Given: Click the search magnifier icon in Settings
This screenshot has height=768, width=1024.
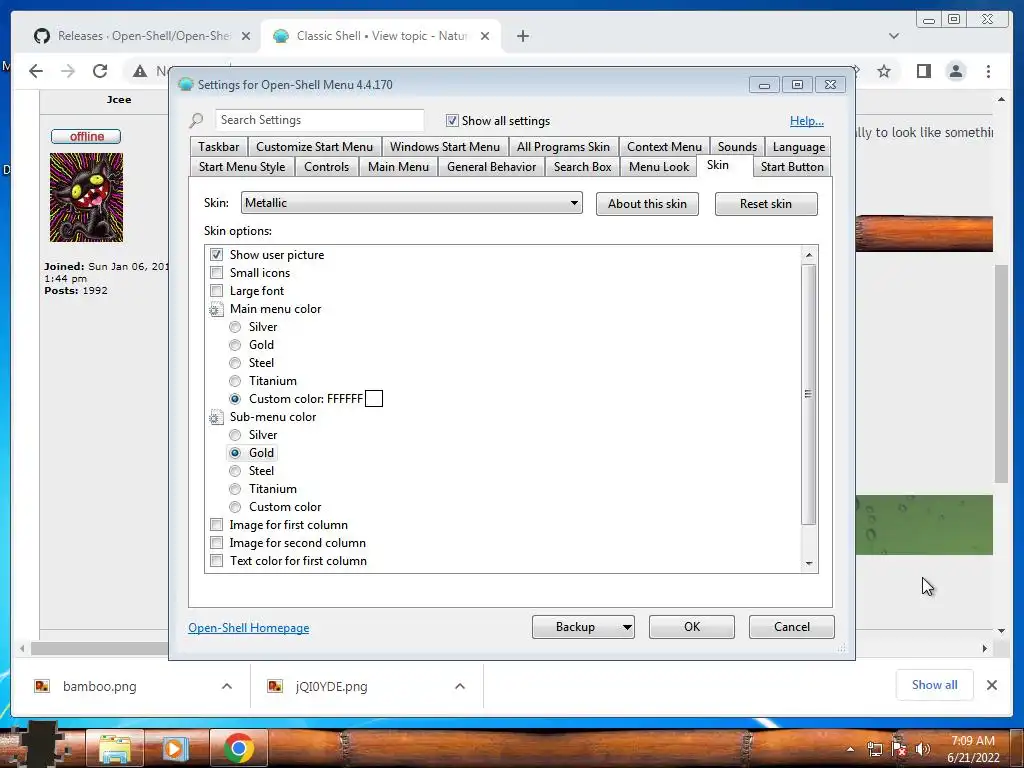Looking at the screenshot, I should [x=196, y=120].
